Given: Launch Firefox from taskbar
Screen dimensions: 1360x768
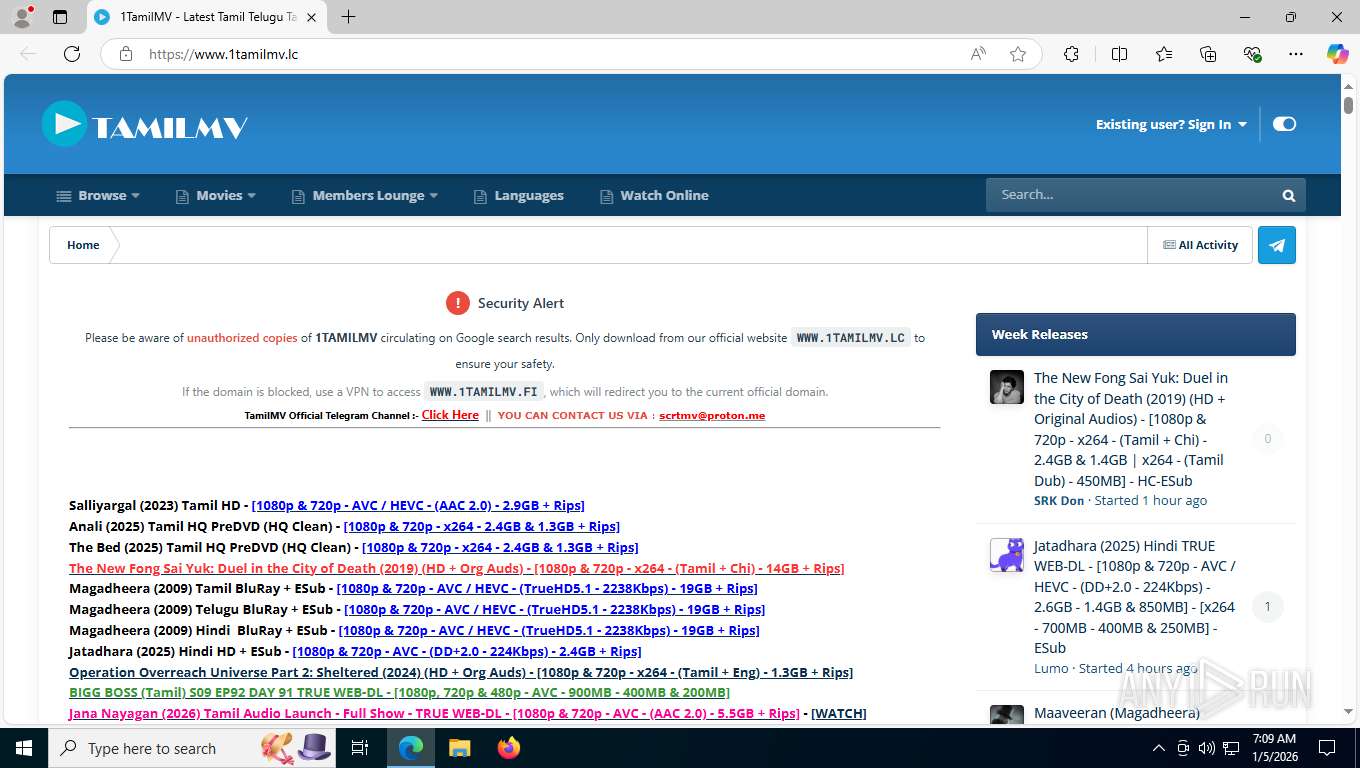Looking at the screenshot, I should coord(509,748).
